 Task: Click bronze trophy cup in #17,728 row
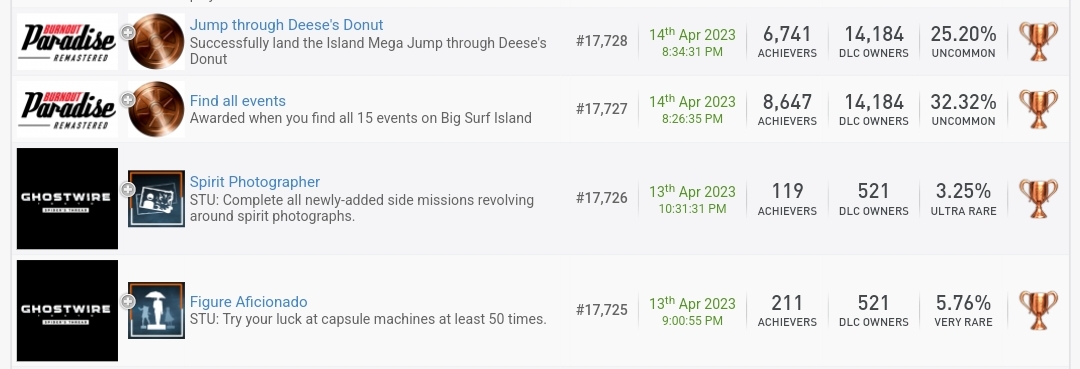(1038, 41)
